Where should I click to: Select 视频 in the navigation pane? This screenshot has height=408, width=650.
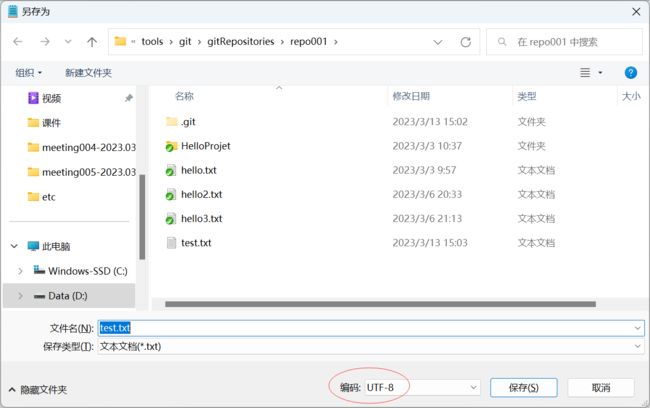click(x=51, y=98)
